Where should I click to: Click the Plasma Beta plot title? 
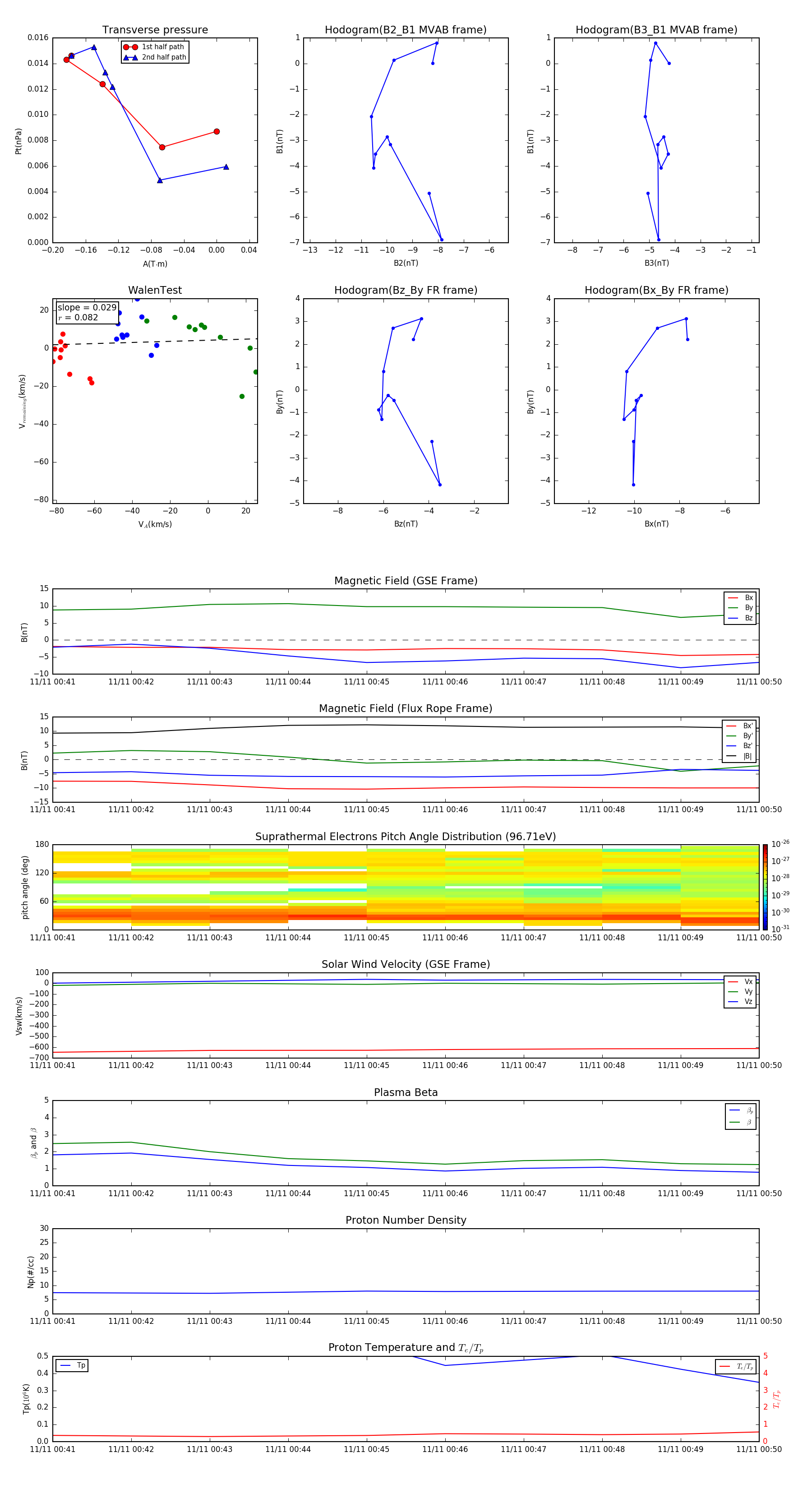(x=406, y=1092)
